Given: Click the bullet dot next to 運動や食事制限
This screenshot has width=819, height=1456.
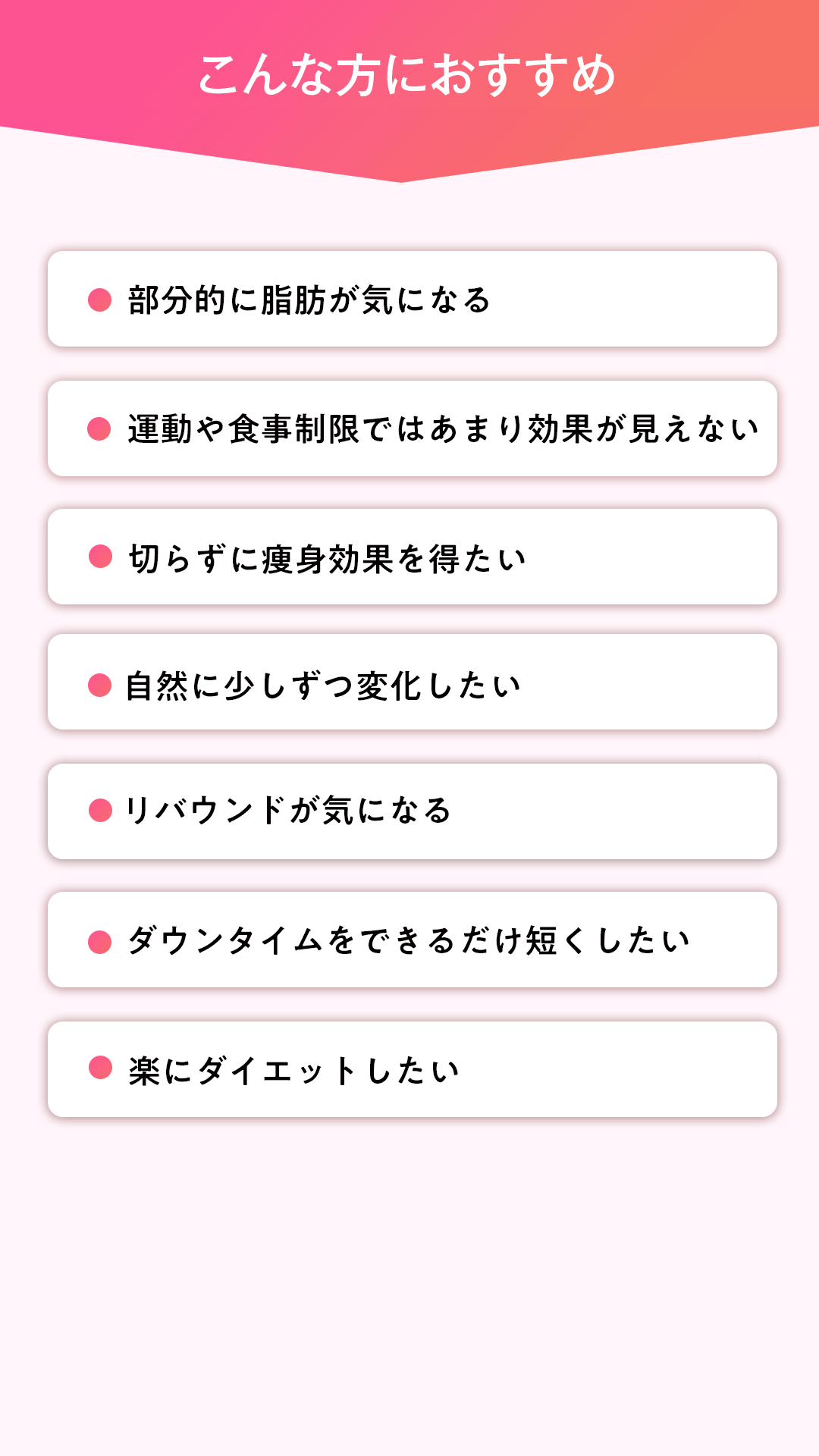Looking at the screenshot, I should [x=99, y=428].
